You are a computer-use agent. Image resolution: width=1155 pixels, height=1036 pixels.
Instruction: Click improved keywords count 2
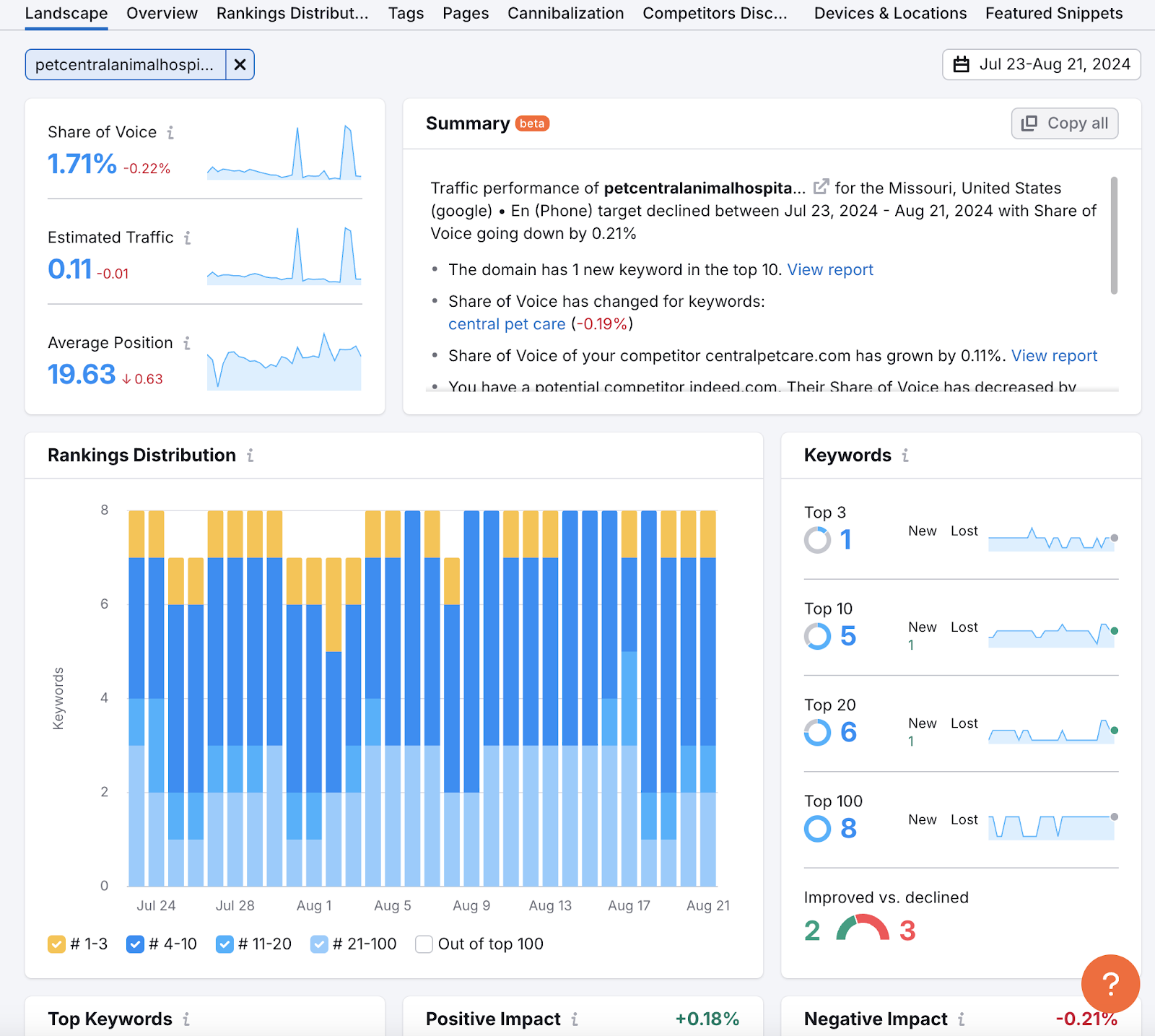812,931
